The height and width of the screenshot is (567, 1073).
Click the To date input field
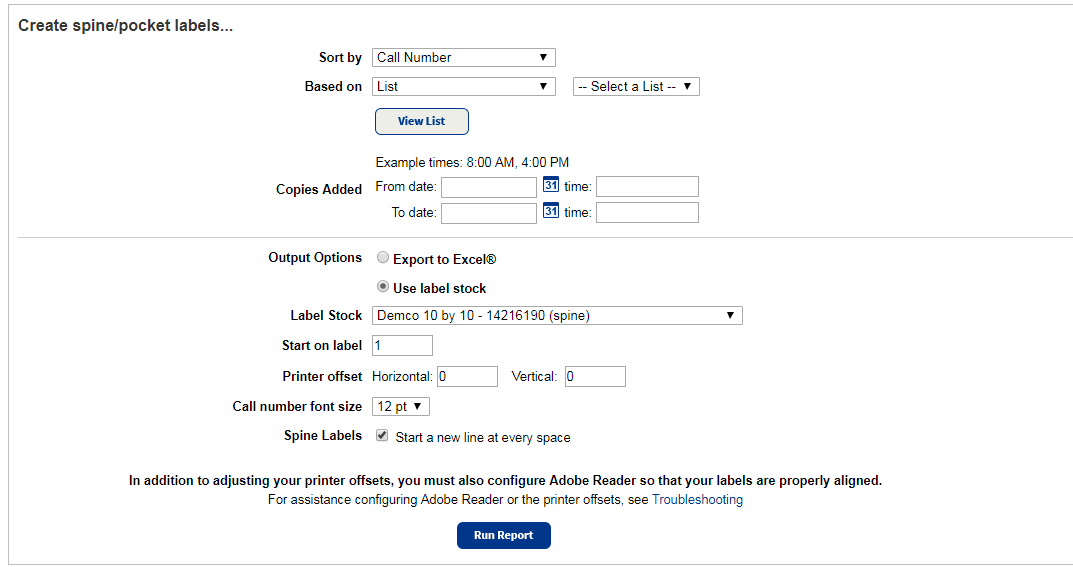[x=489, y=213]
